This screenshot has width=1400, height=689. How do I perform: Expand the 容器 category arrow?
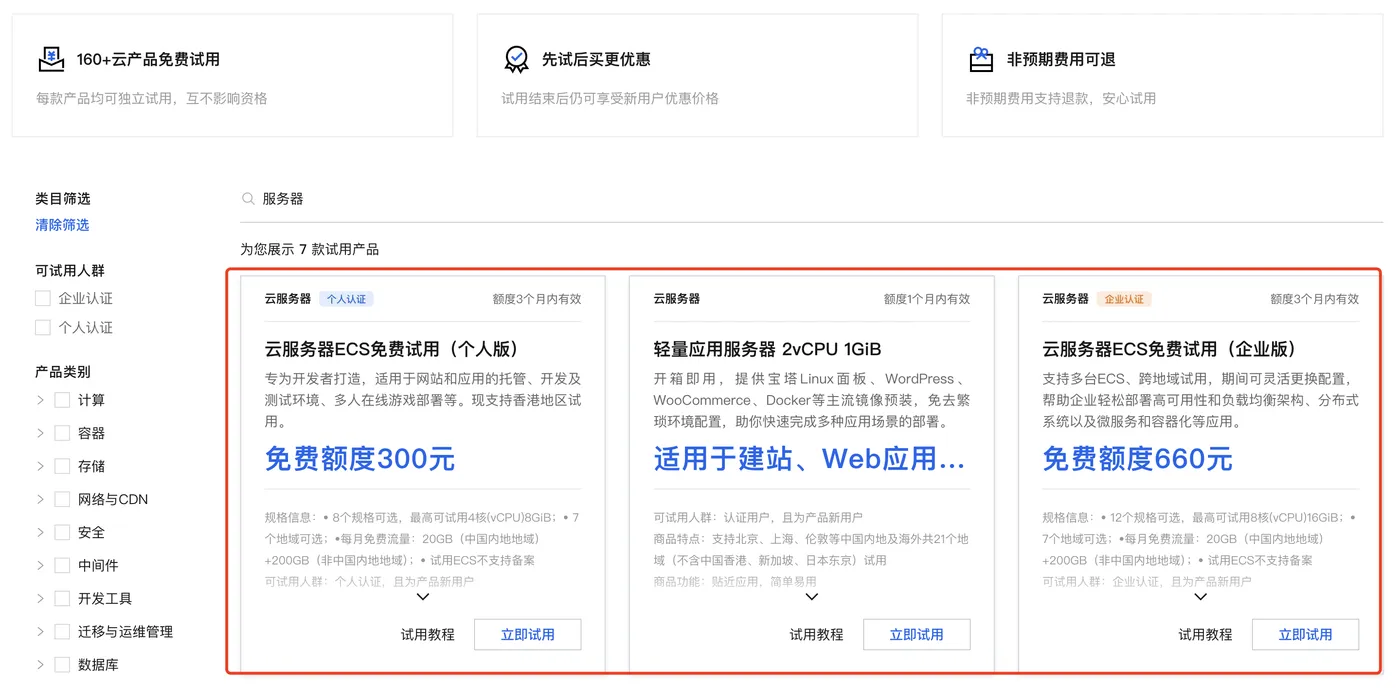(x=40, y=433)
